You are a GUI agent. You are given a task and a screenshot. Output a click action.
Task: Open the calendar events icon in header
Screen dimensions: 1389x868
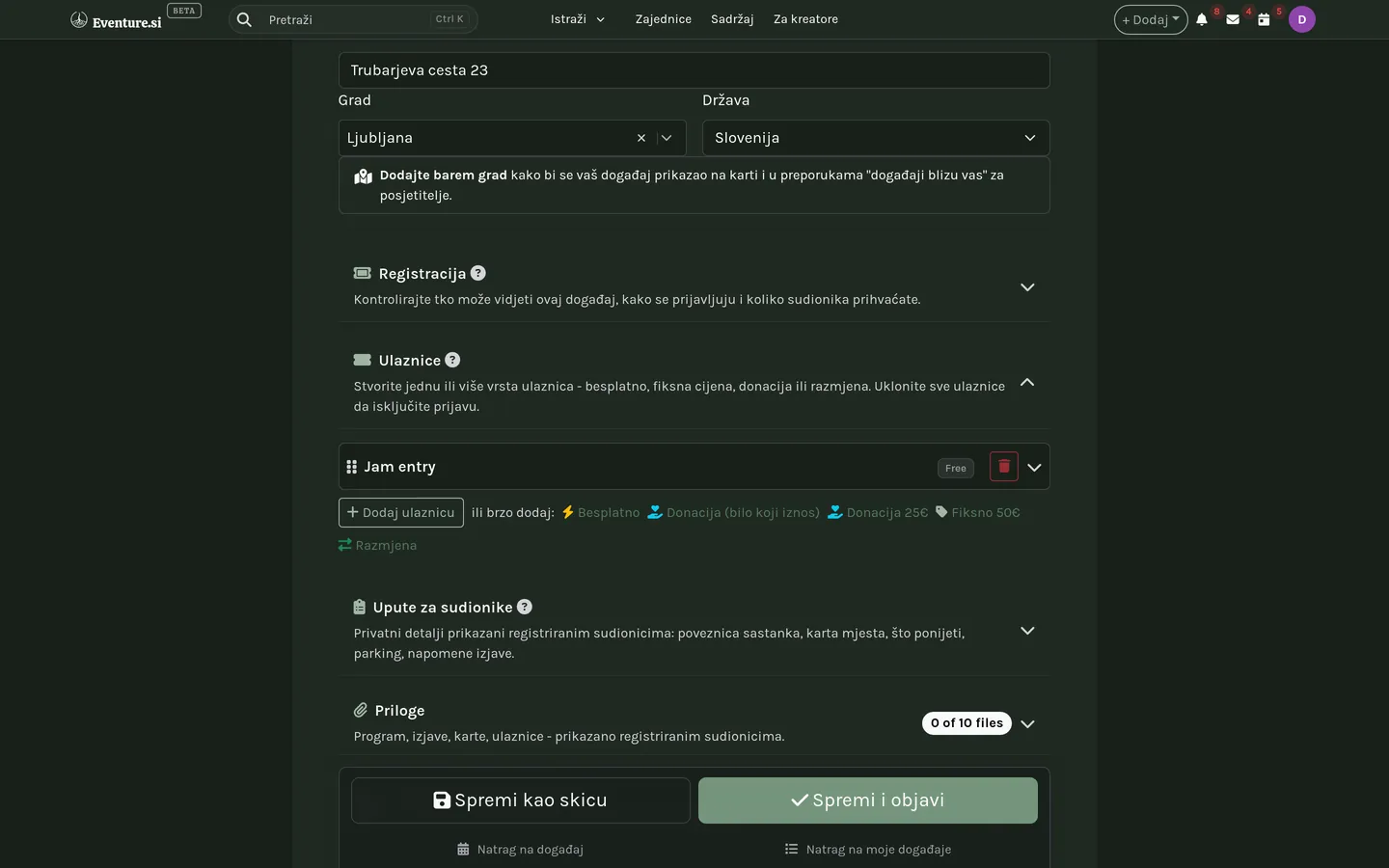pyautogui.click(x=1264, y=19)
